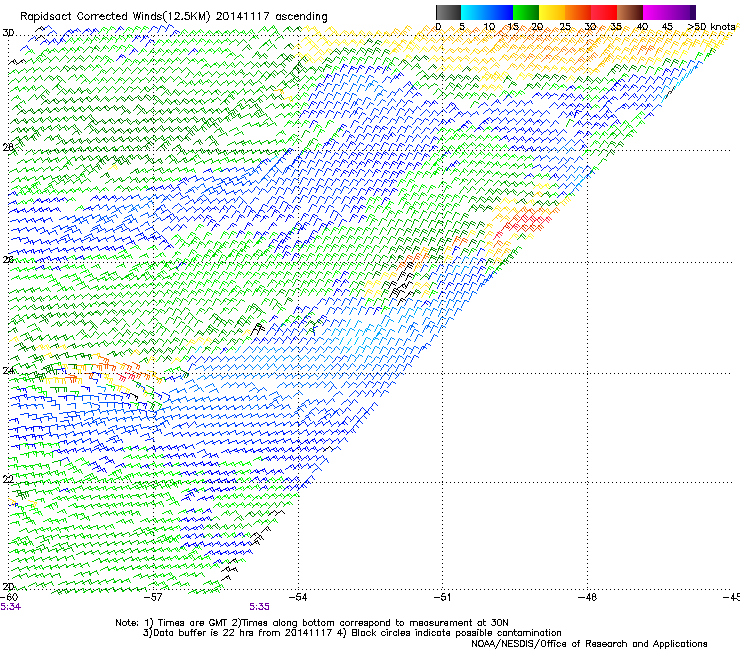The image size is (740, 650).
Task: Pick the red 30–35 knots color segment
Action: 604,12
